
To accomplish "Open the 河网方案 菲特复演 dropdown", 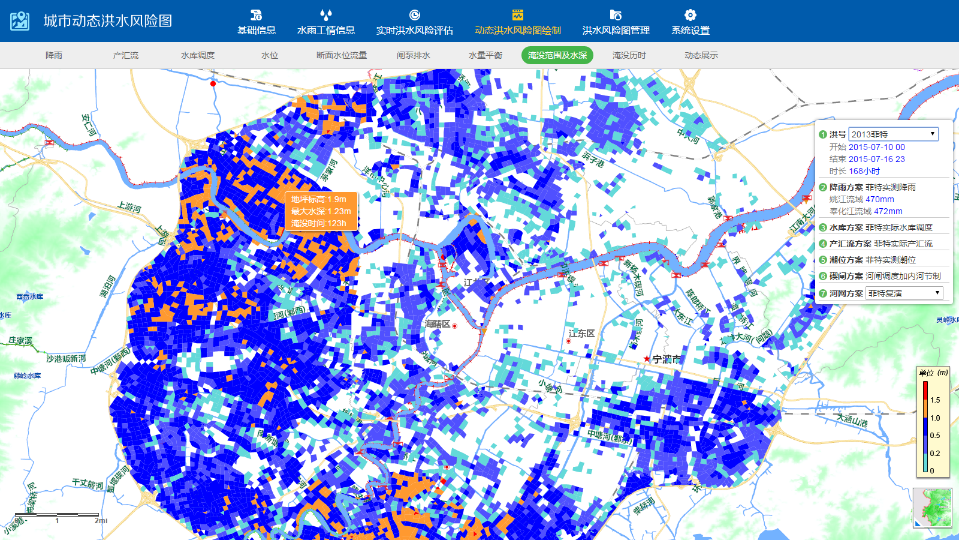I will coord(904,293).
